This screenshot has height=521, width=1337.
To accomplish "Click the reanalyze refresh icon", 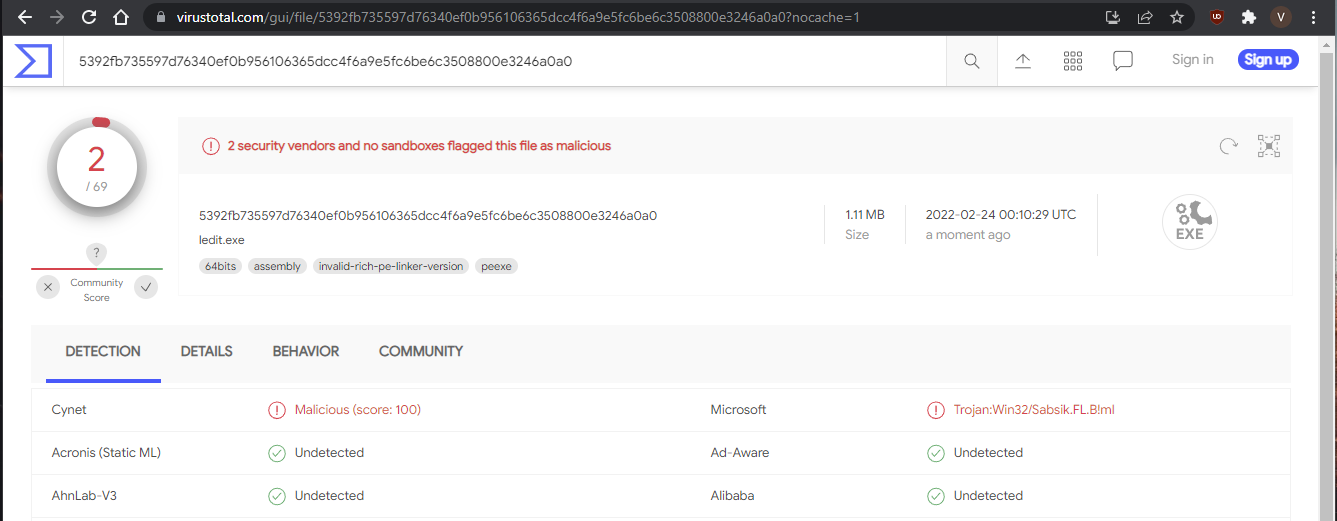I will coord(1229,146).
